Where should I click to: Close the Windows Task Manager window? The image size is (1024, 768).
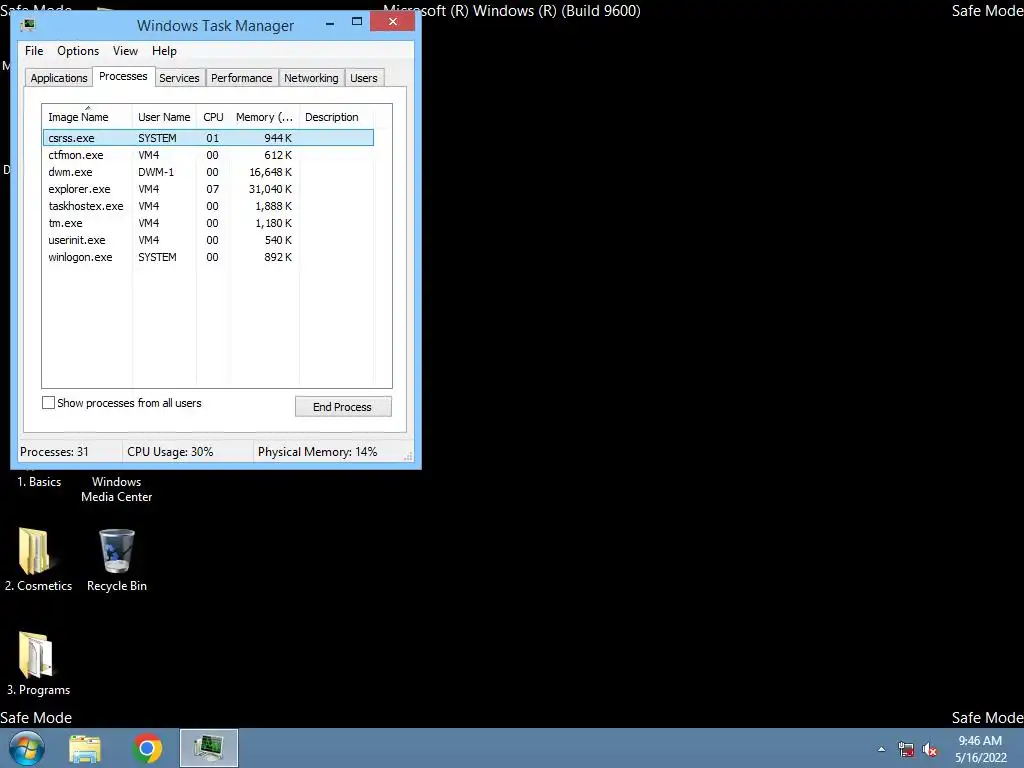(x=392, y=22)
